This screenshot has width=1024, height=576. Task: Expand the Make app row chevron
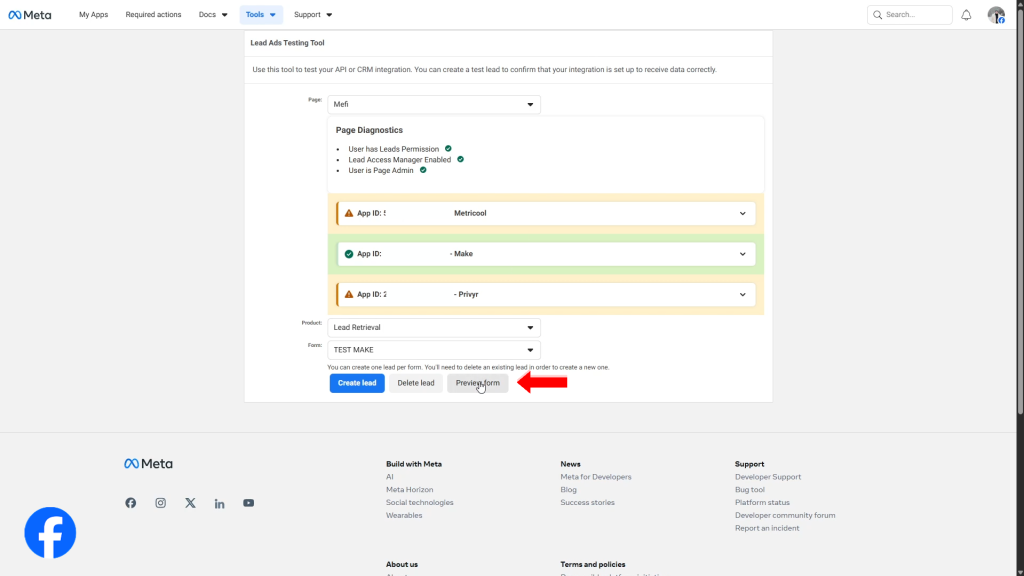(743, 254)
